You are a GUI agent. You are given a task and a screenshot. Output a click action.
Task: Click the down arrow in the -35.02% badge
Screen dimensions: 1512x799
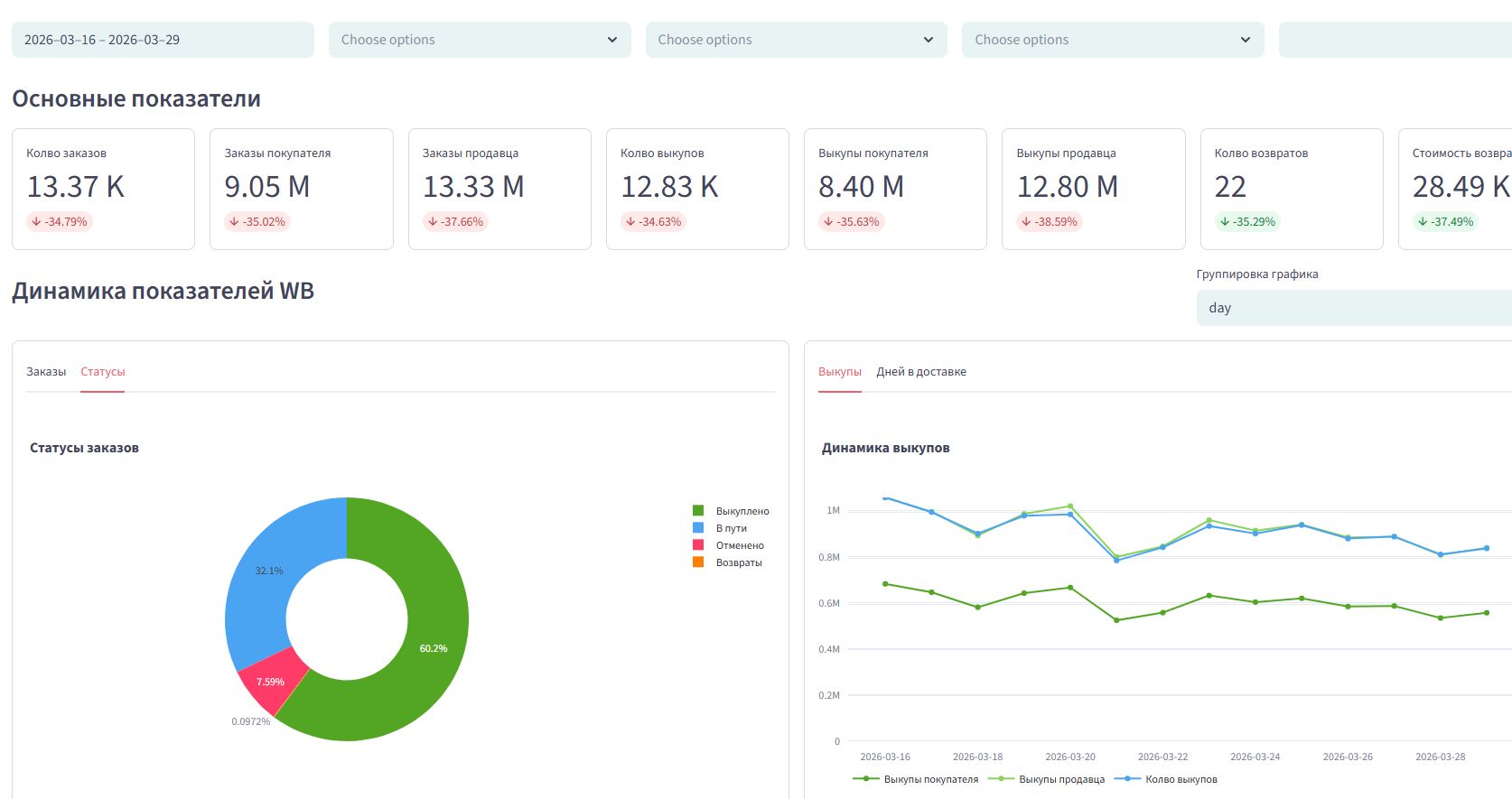click(234, 222)
